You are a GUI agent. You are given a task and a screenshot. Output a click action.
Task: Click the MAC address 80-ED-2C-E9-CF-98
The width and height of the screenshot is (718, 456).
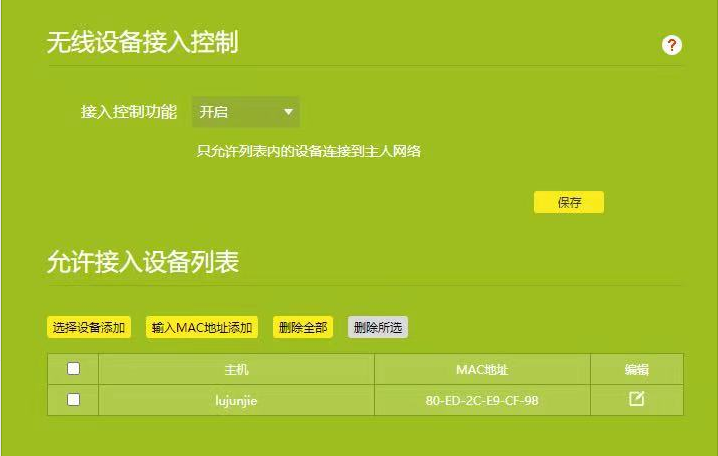tap(482, 400)
